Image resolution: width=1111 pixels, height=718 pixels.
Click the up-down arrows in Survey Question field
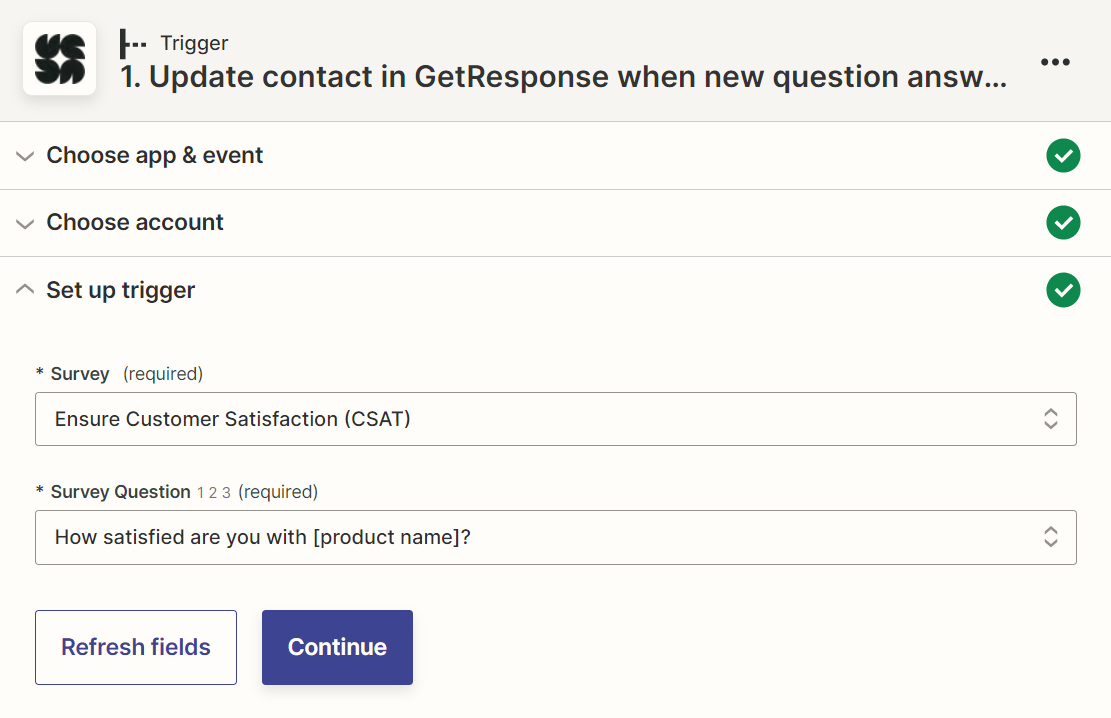click(1051, 537)
